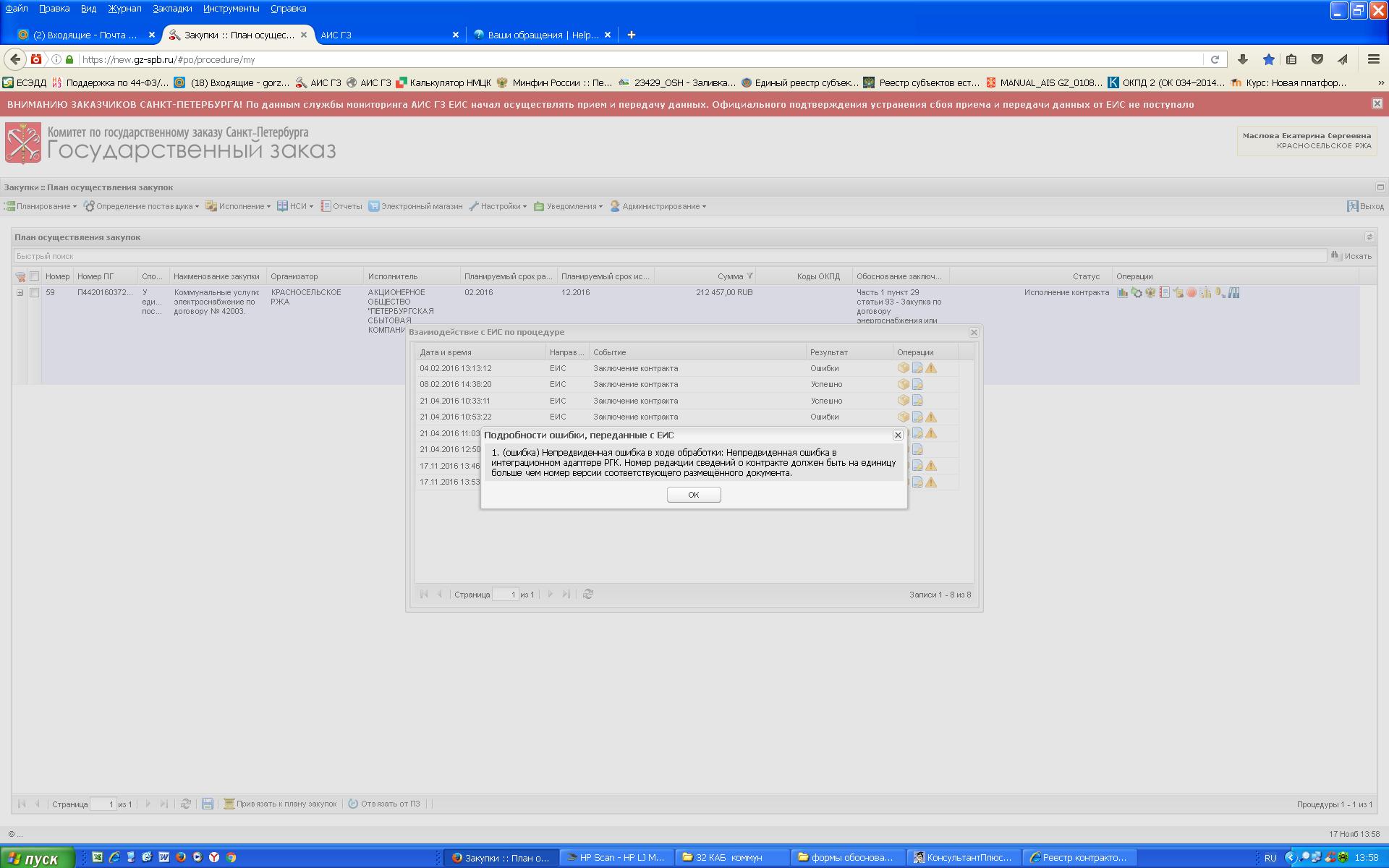Click the bar chart operations icon in row 59
Screen dimensions: 1389x868
[x=1122, y=292]
